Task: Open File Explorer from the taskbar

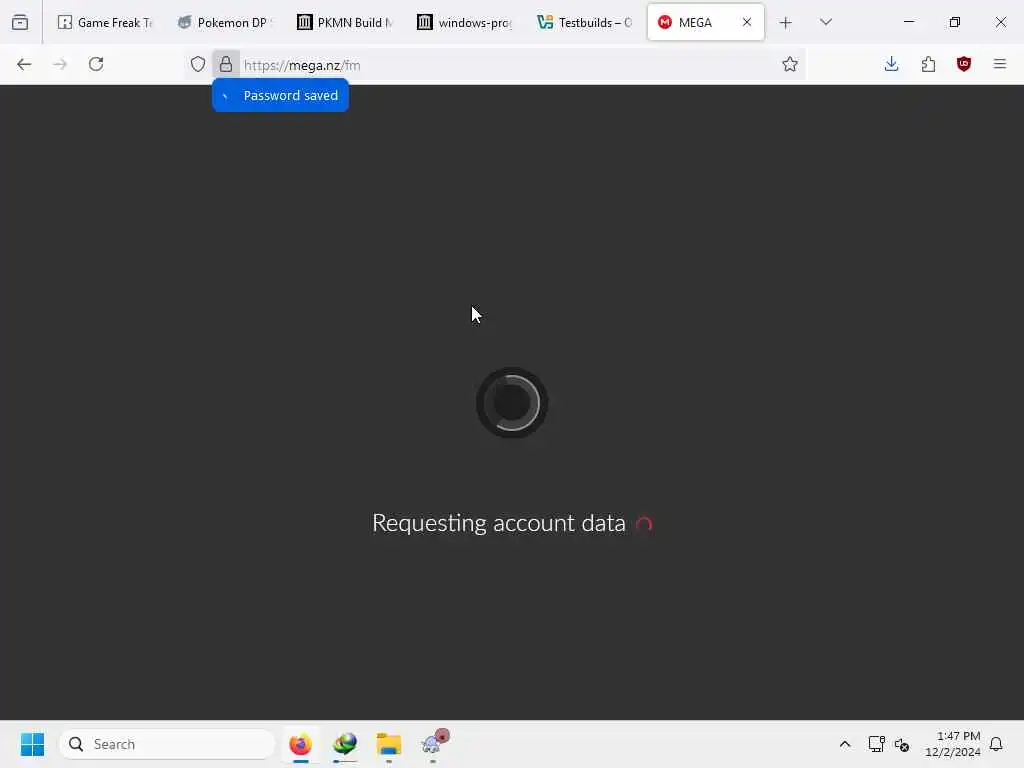Action: click(389, 744)
